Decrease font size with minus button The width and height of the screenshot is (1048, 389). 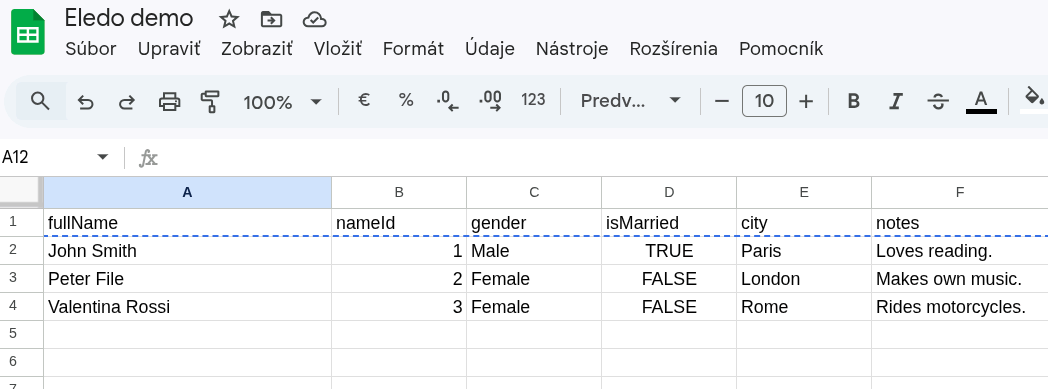[722, 102]
